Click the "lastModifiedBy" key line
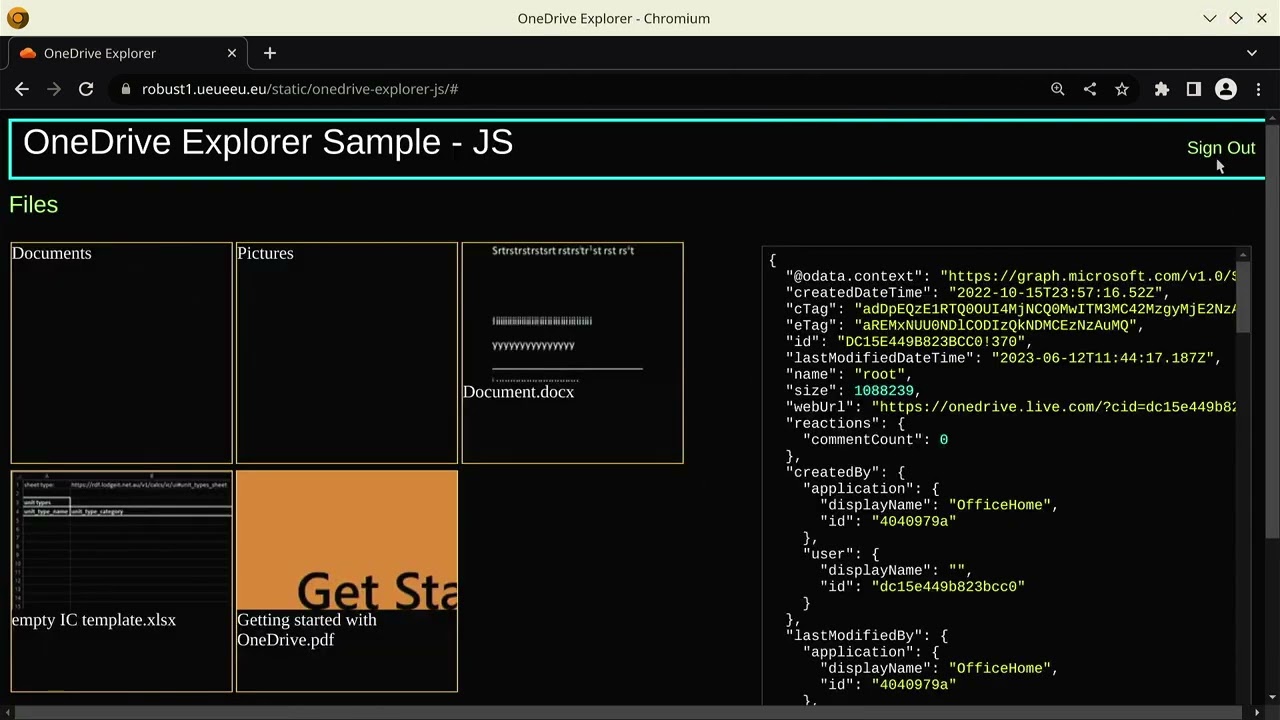Viewport: 1280px width, 720px height. click(x=867, y=636)
